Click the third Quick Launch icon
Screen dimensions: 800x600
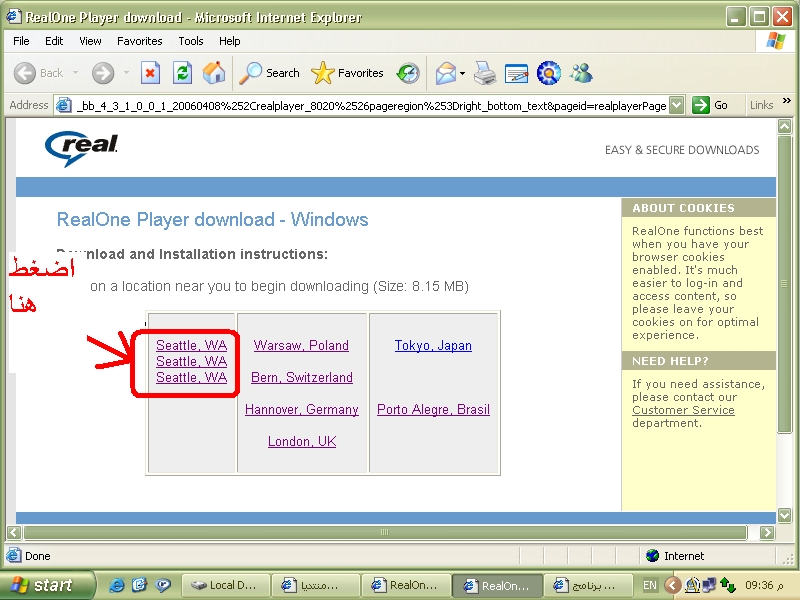[x=163, y=585]
